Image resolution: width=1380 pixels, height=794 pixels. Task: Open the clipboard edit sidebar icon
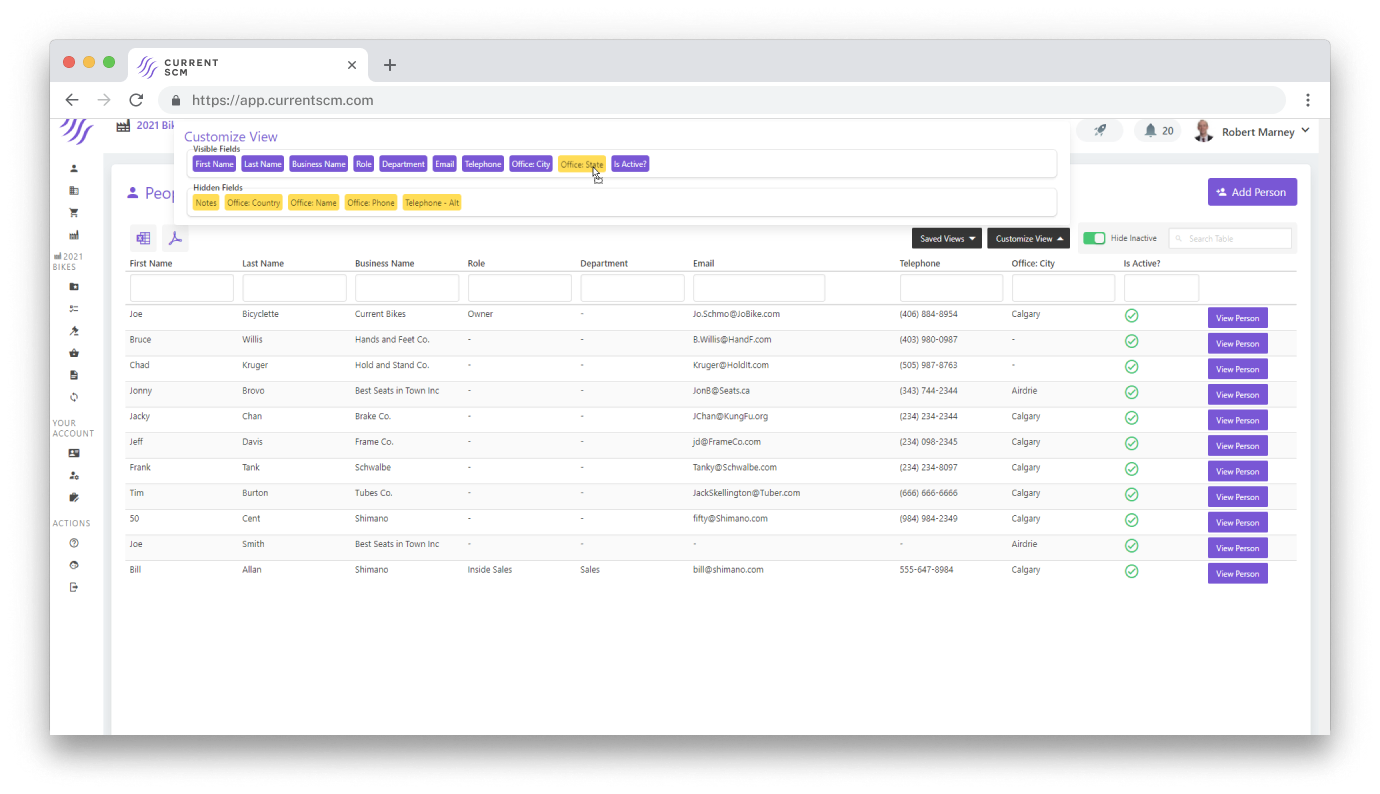[74, 497]
